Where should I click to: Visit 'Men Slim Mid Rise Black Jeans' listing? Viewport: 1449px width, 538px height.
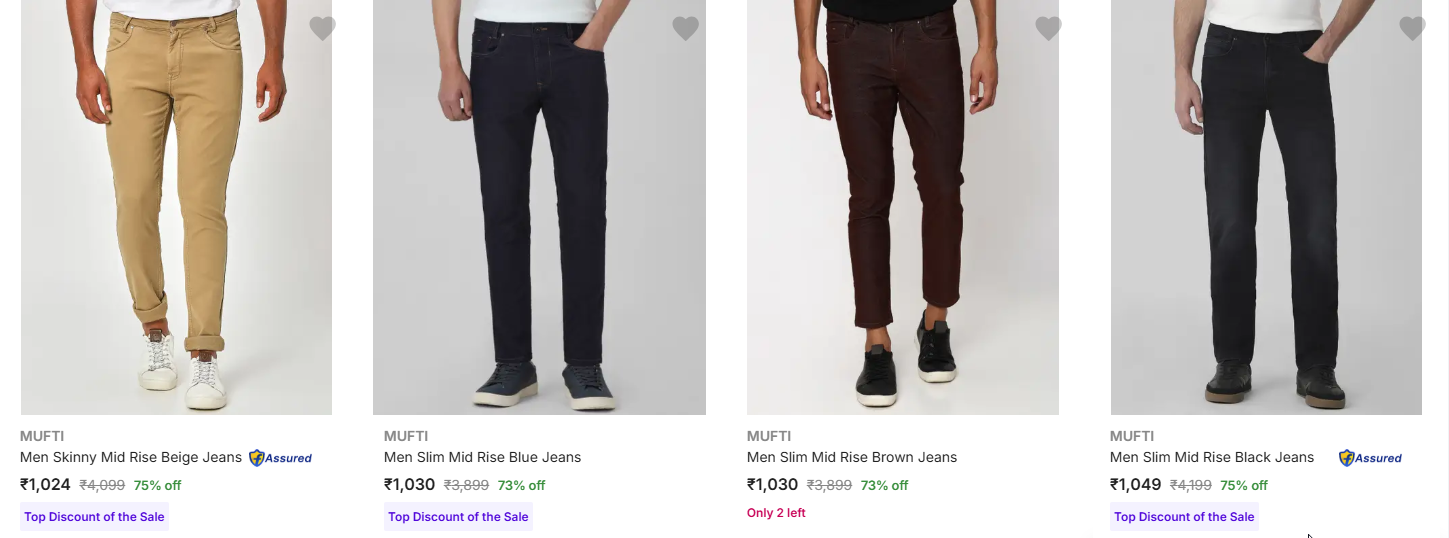click(x=1212, y=457)
